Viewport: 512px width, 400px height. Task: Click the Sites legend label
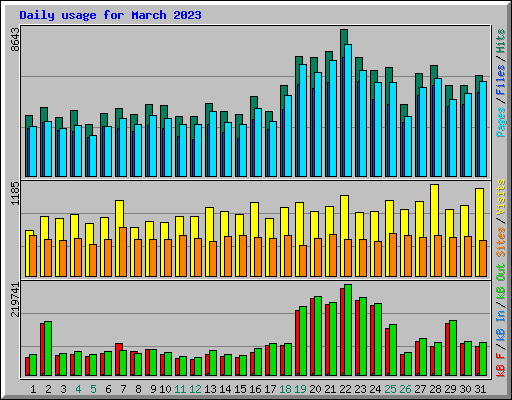(x=500, y=242)
